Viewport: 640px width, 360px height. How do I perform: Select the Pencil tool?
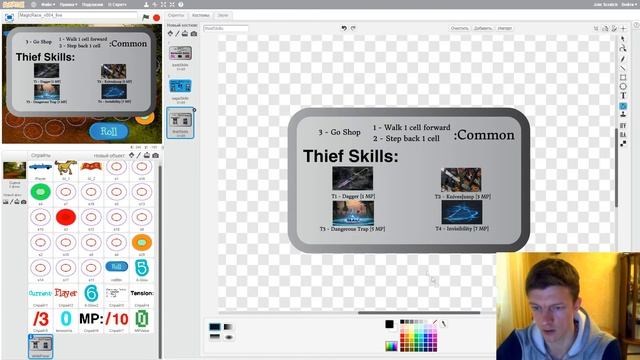tap(623, 58)
